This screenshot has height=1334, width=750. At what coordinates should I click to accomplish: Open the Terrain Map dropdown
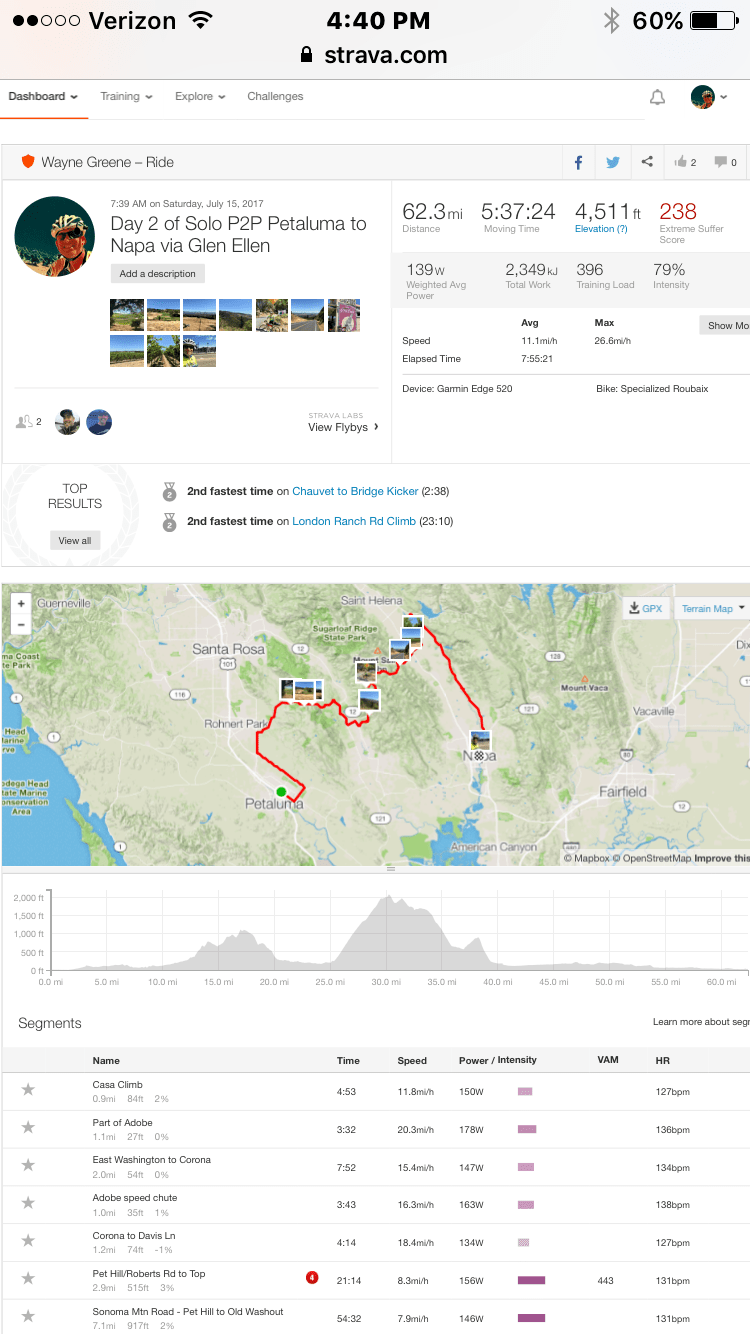712,608
